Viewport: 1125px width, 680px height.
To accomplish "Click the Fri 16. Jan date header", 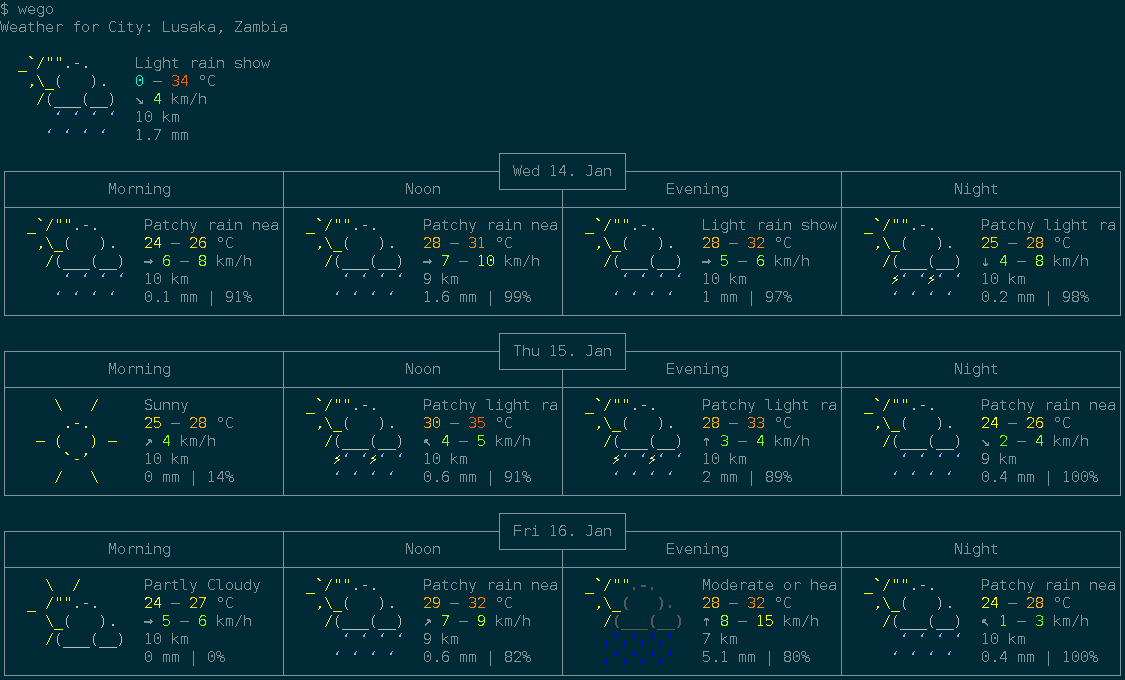I will click(561, 530).
